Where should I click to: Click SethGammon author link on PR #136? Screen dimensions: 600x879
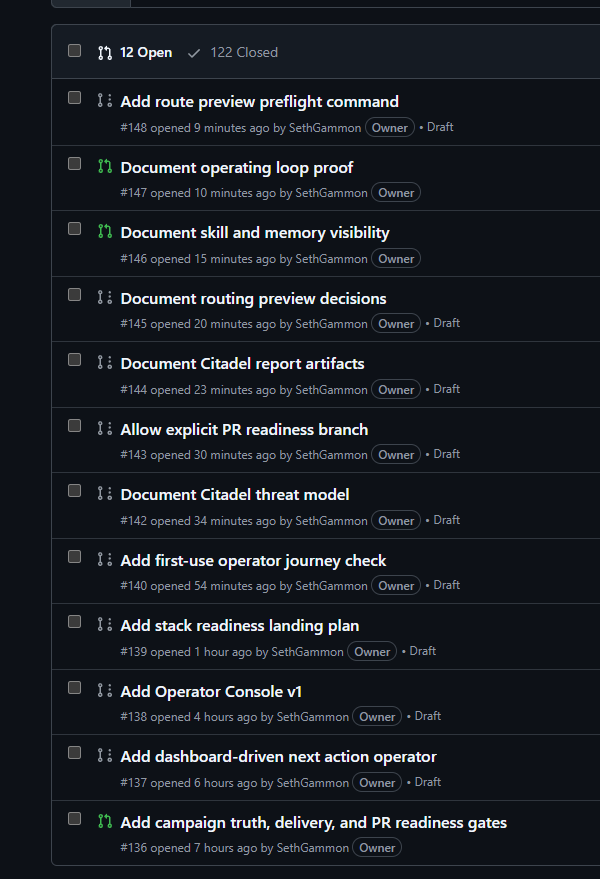(x=312, y=848)
